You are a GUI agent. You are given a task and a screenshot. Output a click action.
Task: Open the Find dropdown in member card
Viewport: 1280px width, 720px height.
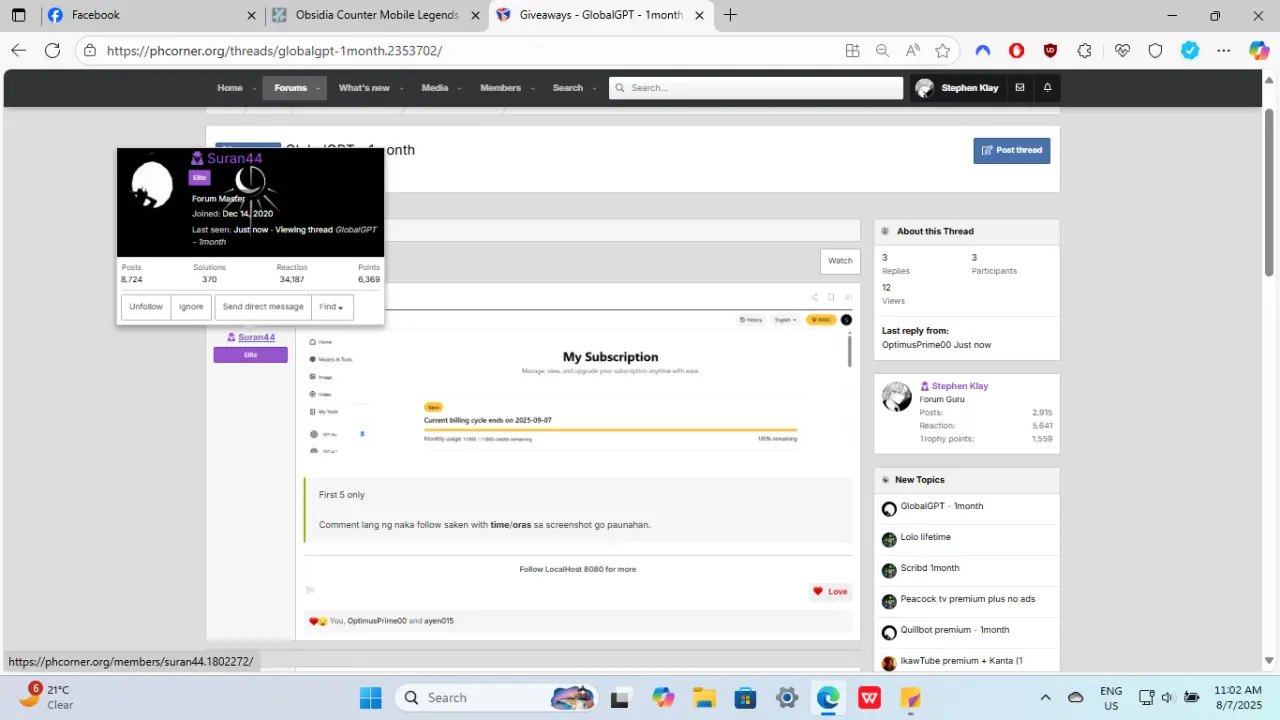(332, 307)
